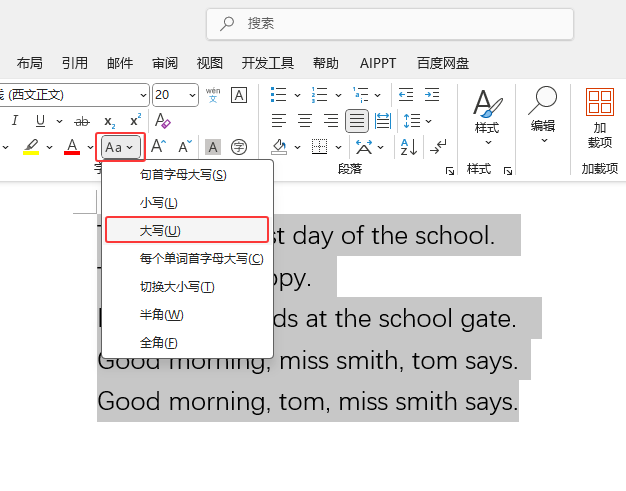The width and height of the screenshot is (626, 491).
Task: Click line spacing icon
Action: tap(412, 121)
